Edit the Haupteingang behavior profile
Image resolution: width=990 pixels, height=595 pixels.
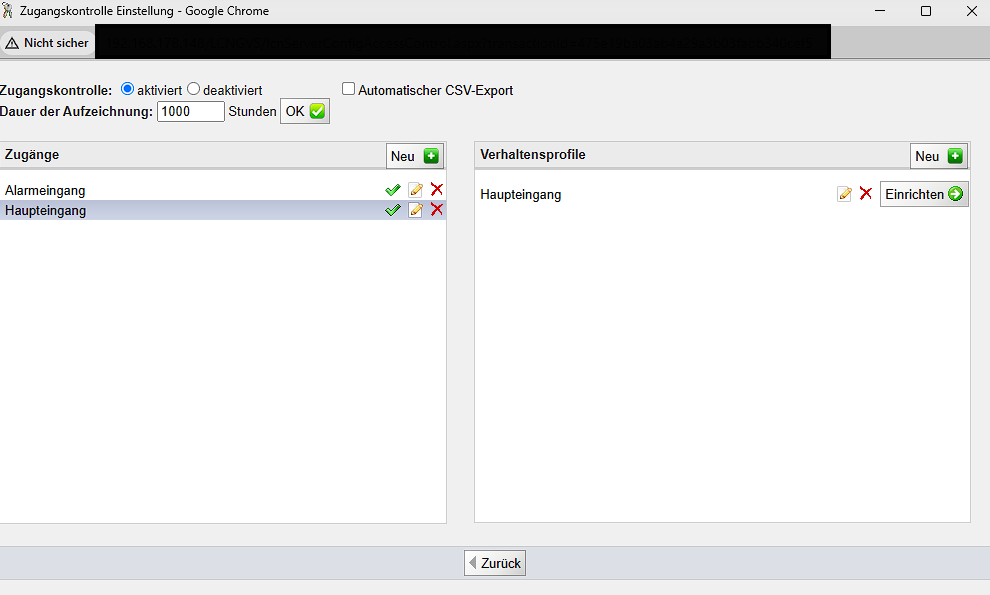844,194
